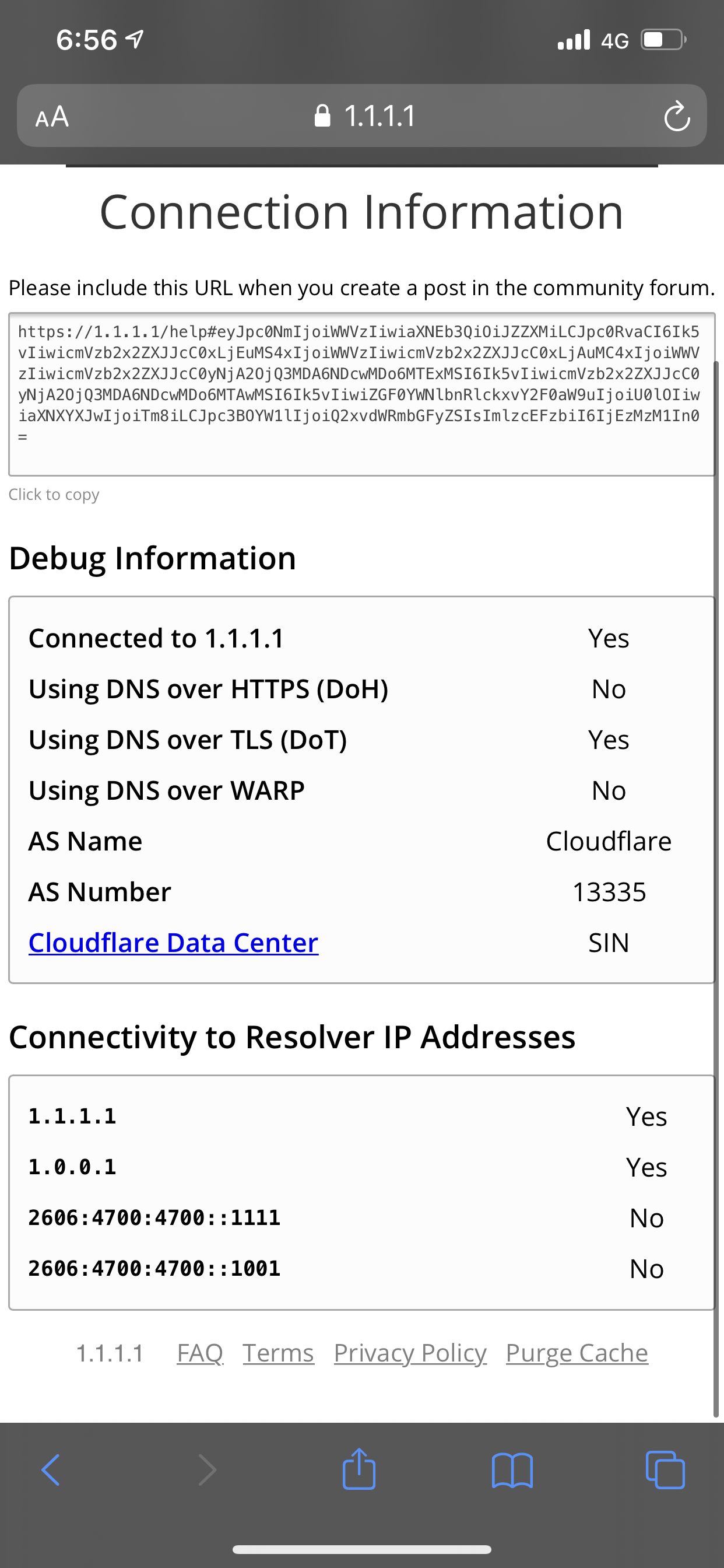Tap the AS Name value Cloudflare
The image size is (724, 1568).
(x=609, y=841)
